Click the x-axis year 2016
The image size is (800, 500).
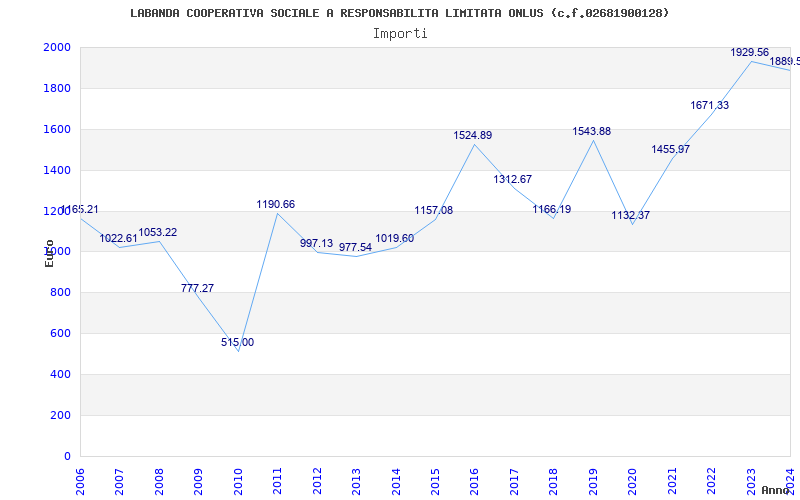[x=474, y=482]
